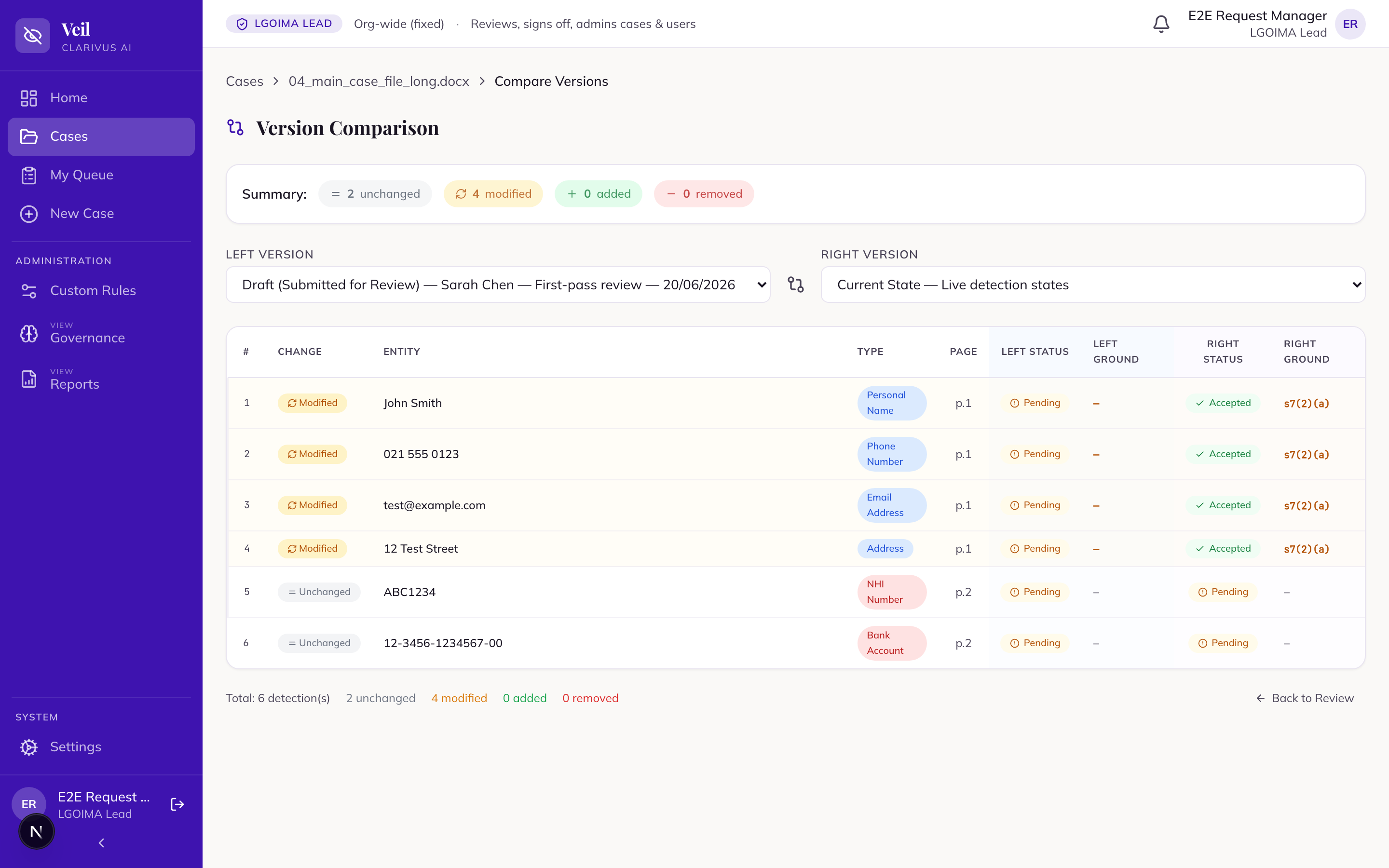The image size is (1389, 868).
Task: Click the Version Comparison heading icon
Action: [x=235, y=127]
